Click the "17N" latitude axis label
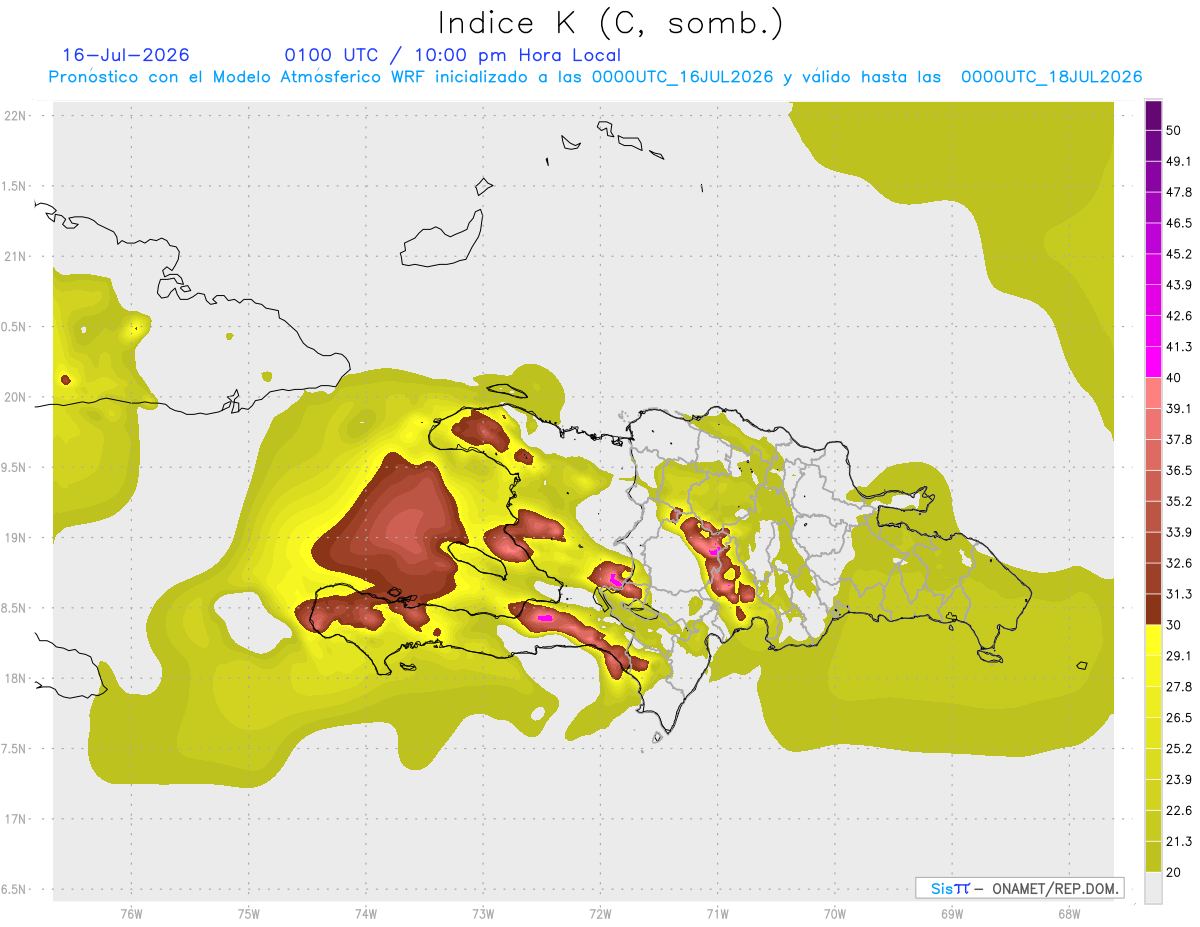 click(14, 819)
